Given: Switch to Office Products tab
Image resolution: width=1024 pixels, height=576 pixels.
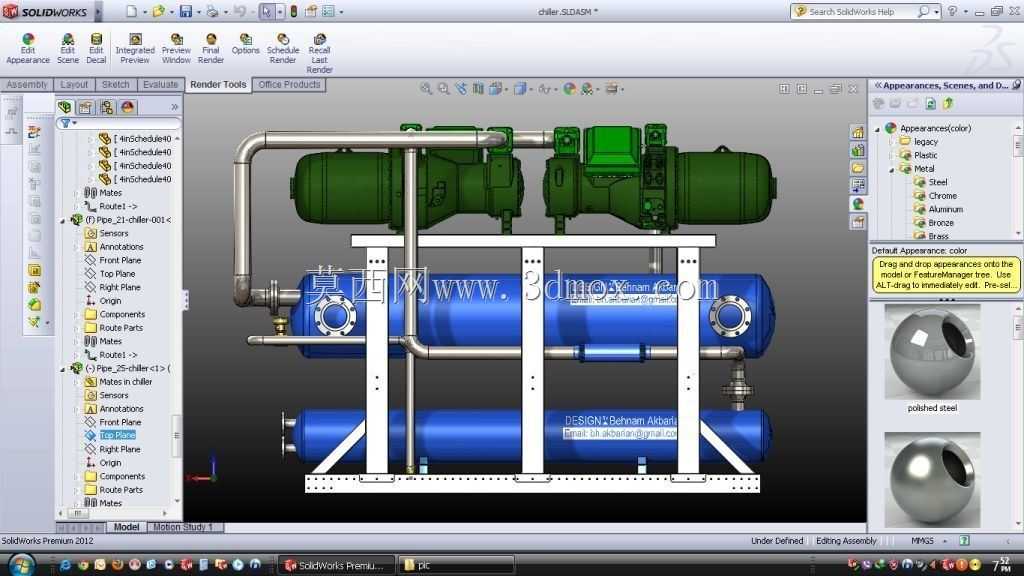Looking at the screenshot, I should coord(289,85).
